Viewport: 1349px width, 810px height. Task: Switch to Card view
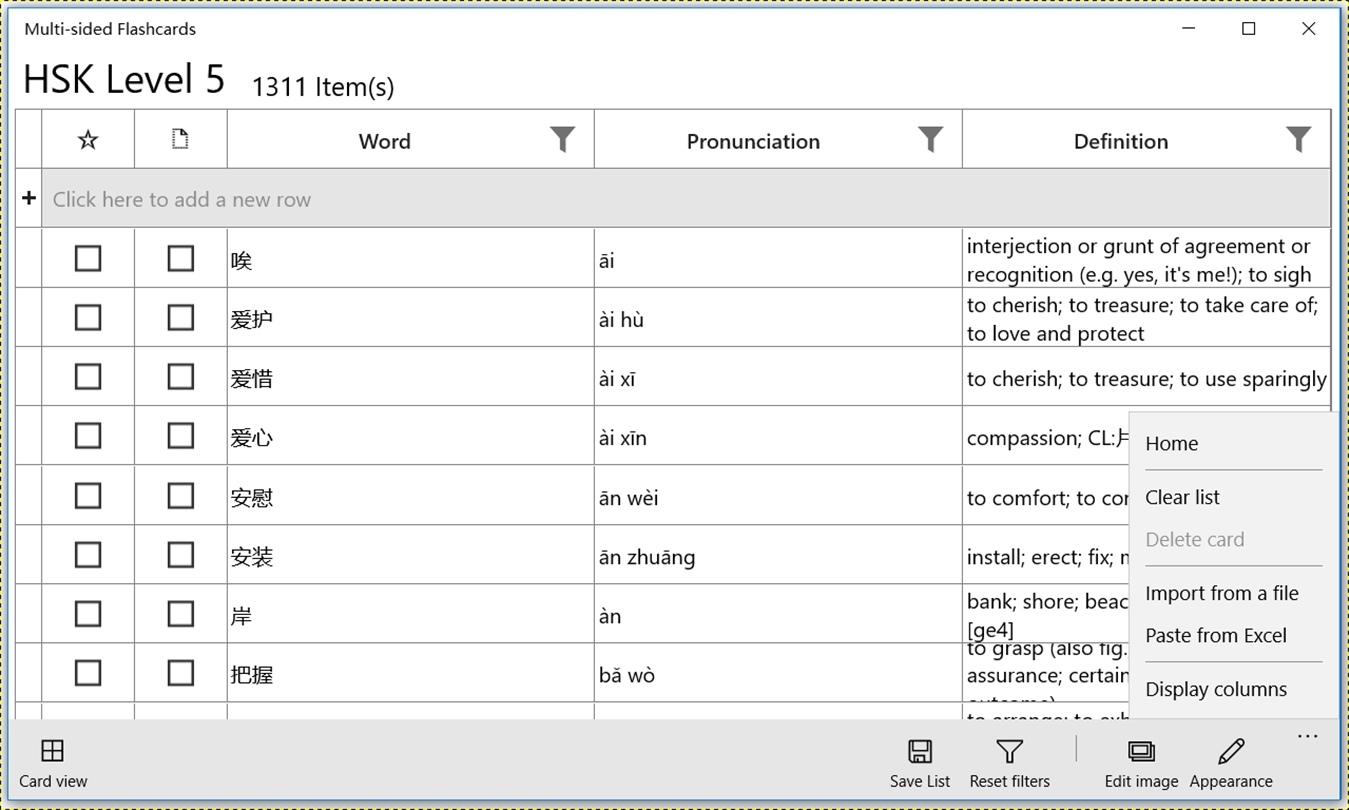[x=52, y=751]
